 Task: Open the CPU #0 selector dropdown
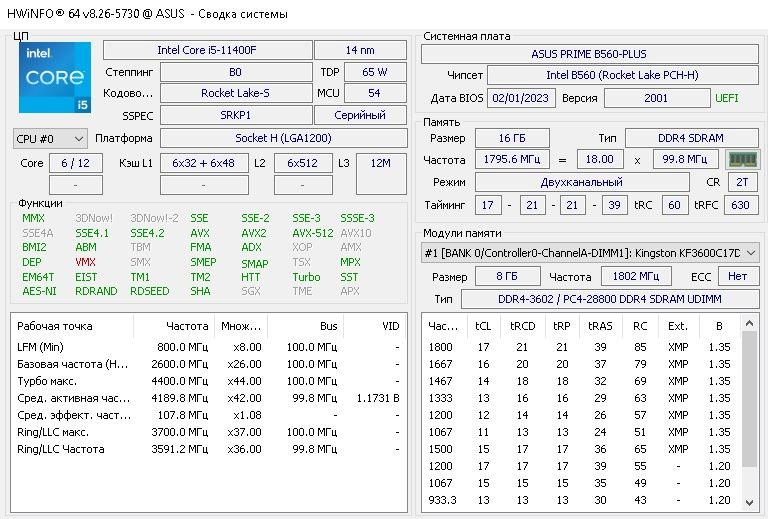click(50, 139)
